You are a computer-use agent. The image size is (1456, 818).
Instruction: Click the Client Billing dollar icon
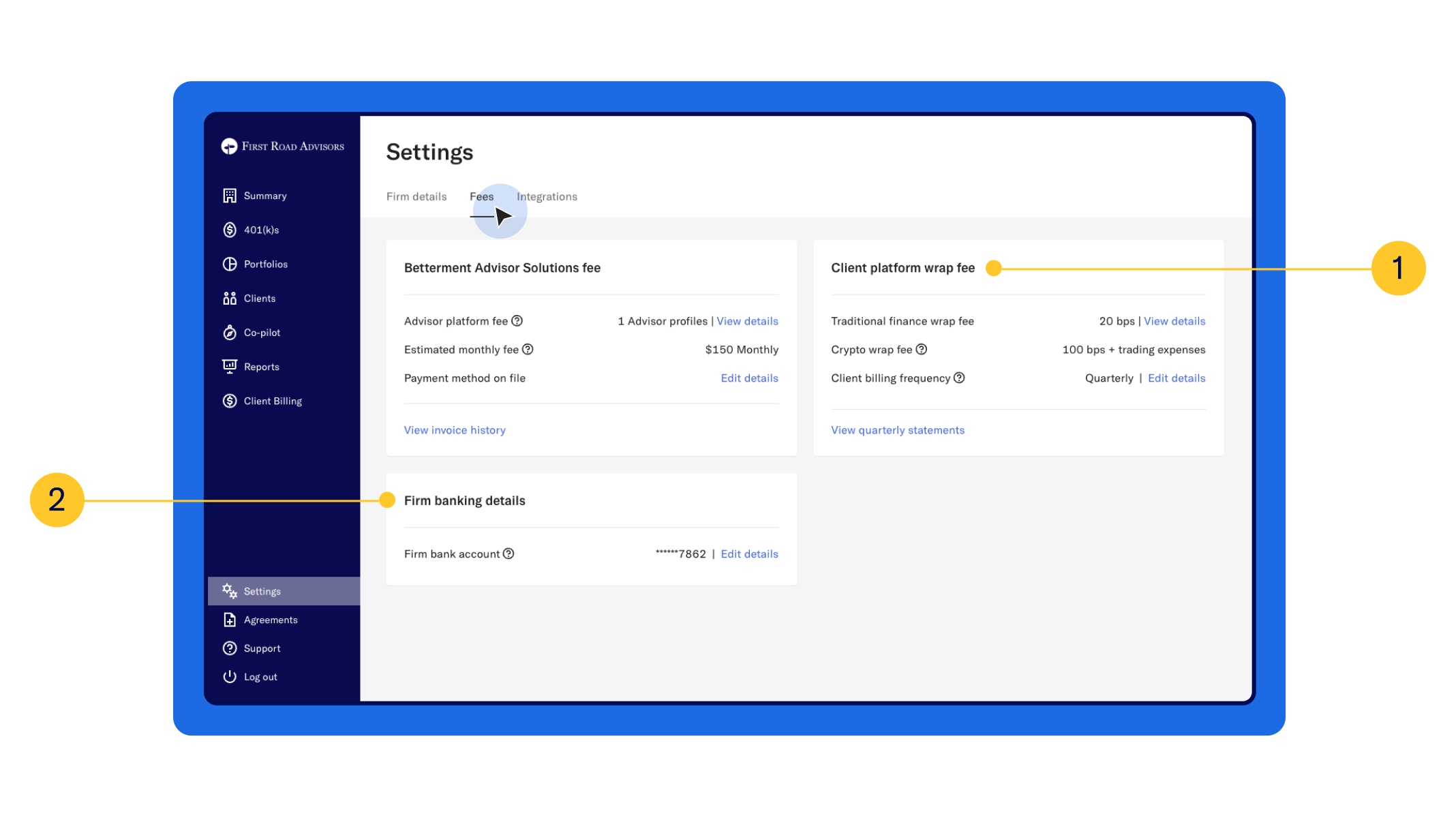point(230,401)
